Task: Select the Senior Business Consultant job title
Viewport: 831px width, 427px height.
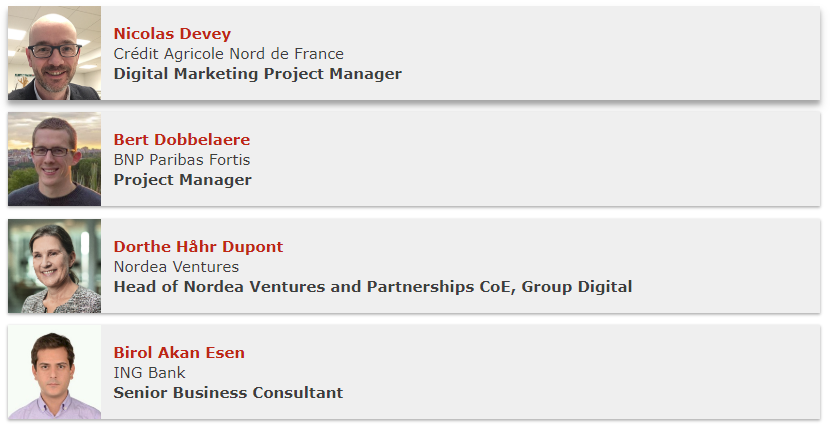Action: pyautogui.click(x=228, y=393)
